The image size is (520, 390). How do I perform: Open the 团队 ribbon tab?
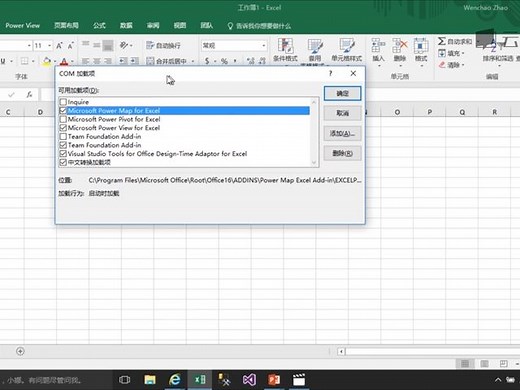[x=206, y=25]
